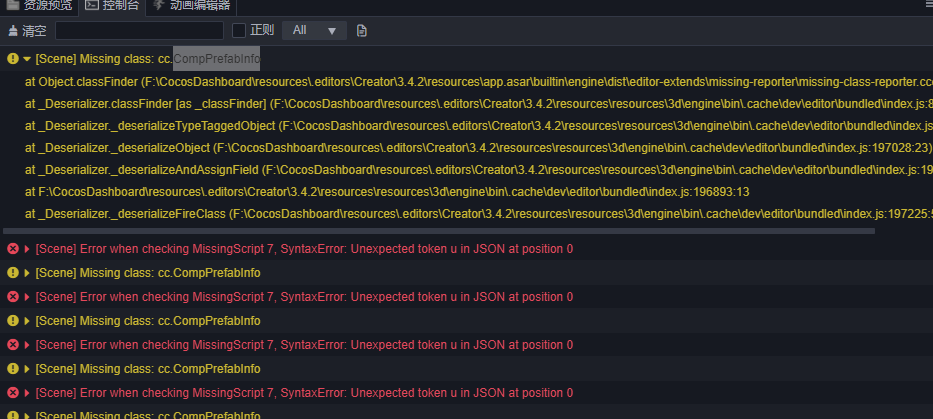Click the red error icon on the first MissingScript error
Viewport: 933px width, 419px height.
[x=12, y=249]
